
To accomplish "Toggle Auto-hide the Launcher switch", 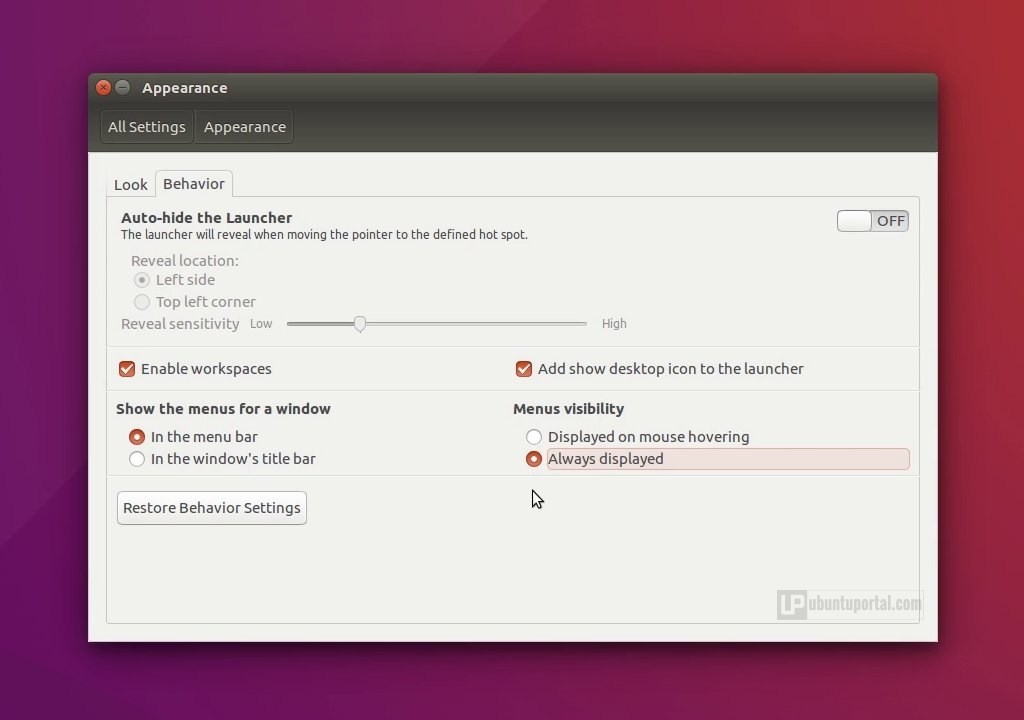I will click(872, 221).
